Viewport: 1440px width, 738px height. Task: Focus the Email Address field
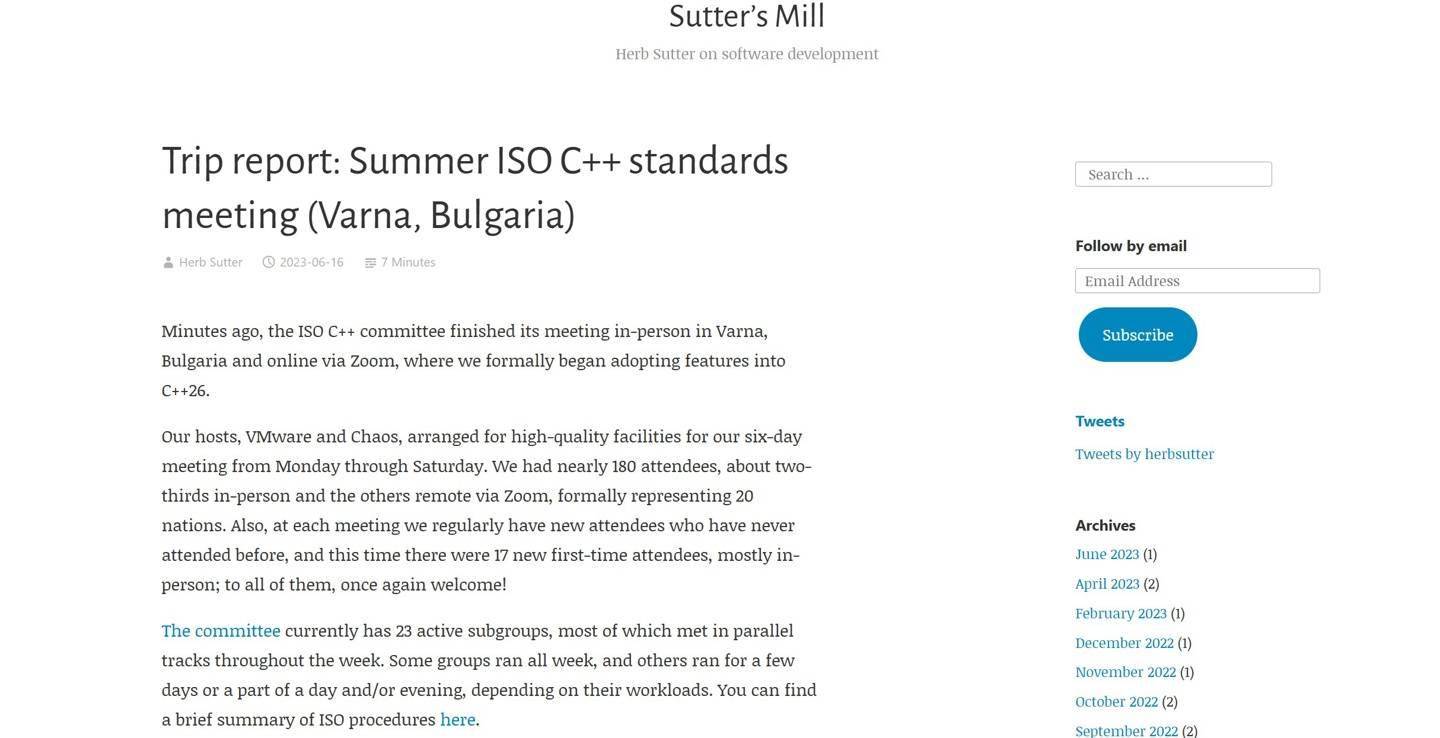1197,281
